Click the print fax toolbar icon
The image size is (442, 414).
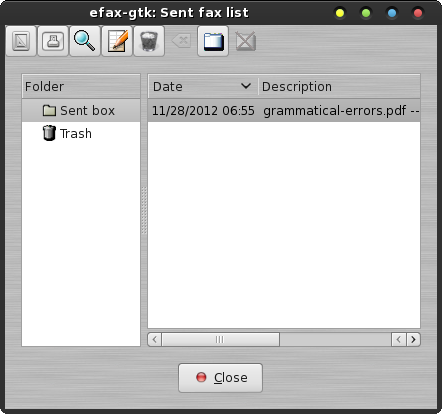click(53, 41)
